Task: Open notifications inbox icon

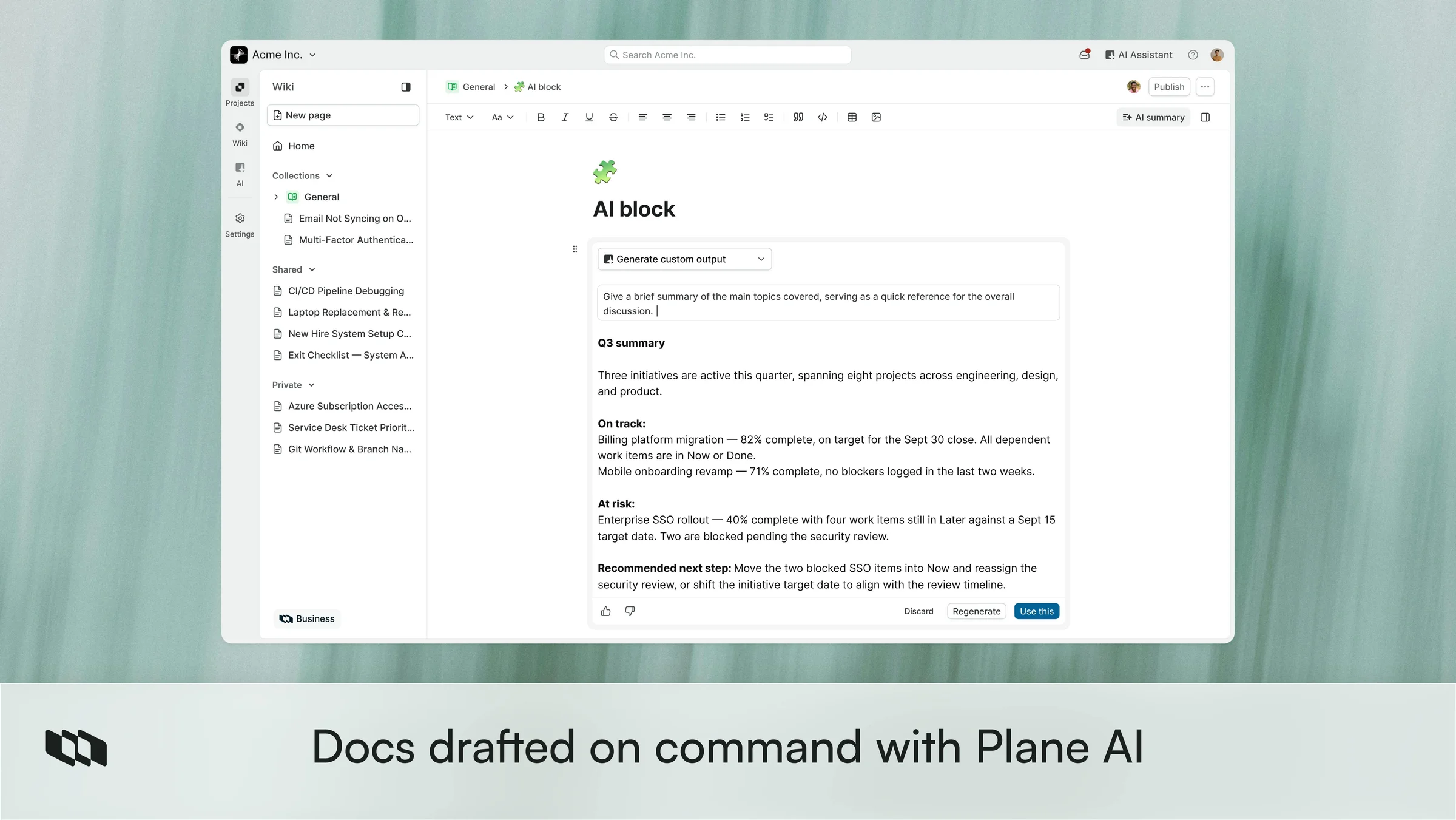Action: [1085, 55]
